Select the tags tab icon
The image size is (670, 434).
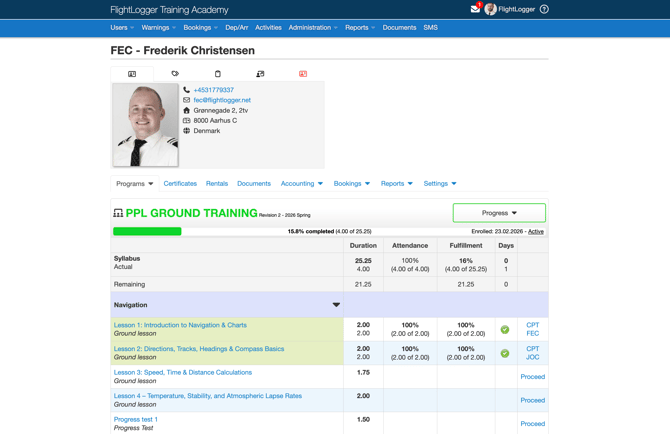175,73
